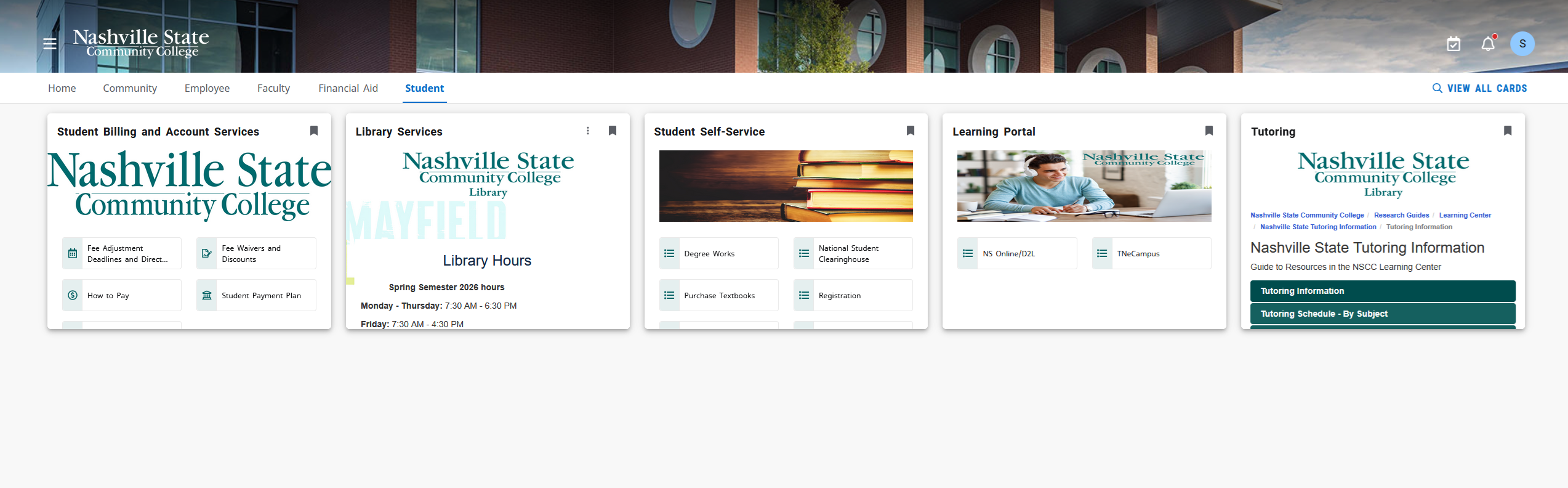The height and width of the screenshot is (488, 1568).
Task: Click the Student Self-Service card title
Action: [709, 131]
